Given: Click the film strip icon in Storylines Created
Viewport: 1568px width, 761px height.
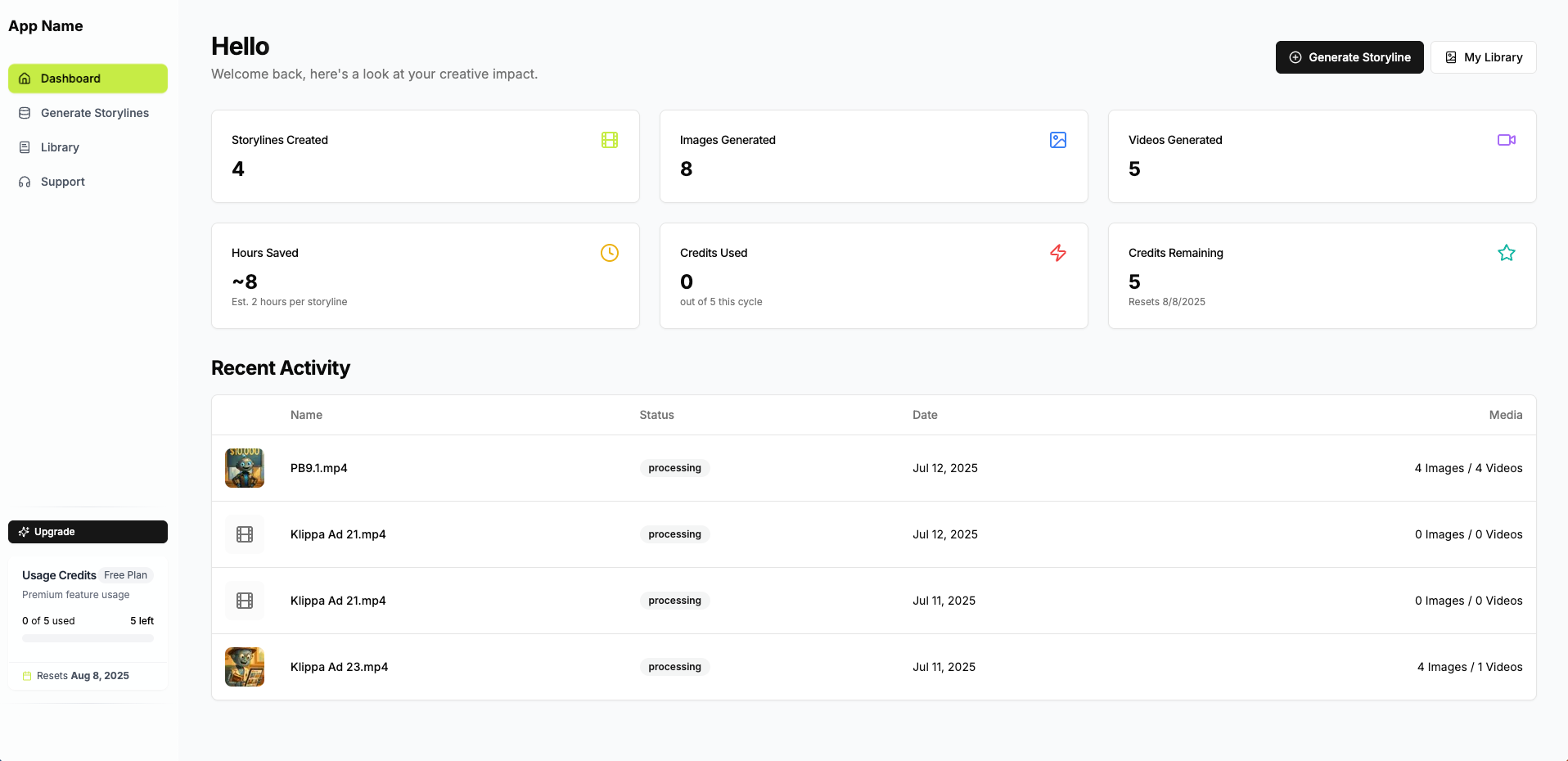Looking at the screenshot, I should tap(610, 140).
